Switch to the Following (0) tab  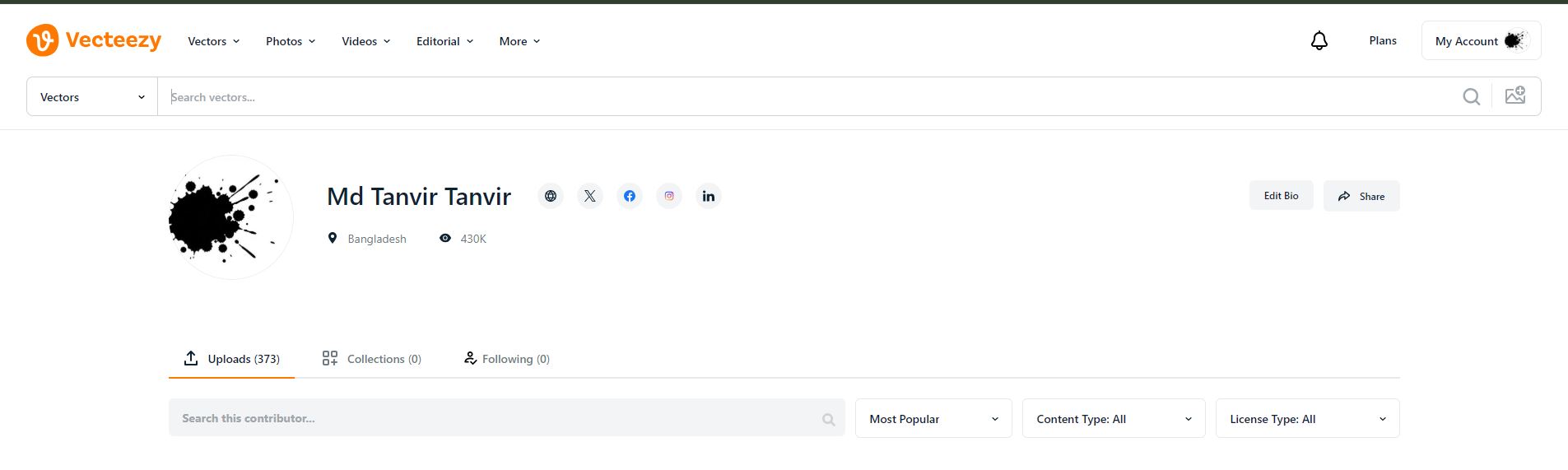506,359
